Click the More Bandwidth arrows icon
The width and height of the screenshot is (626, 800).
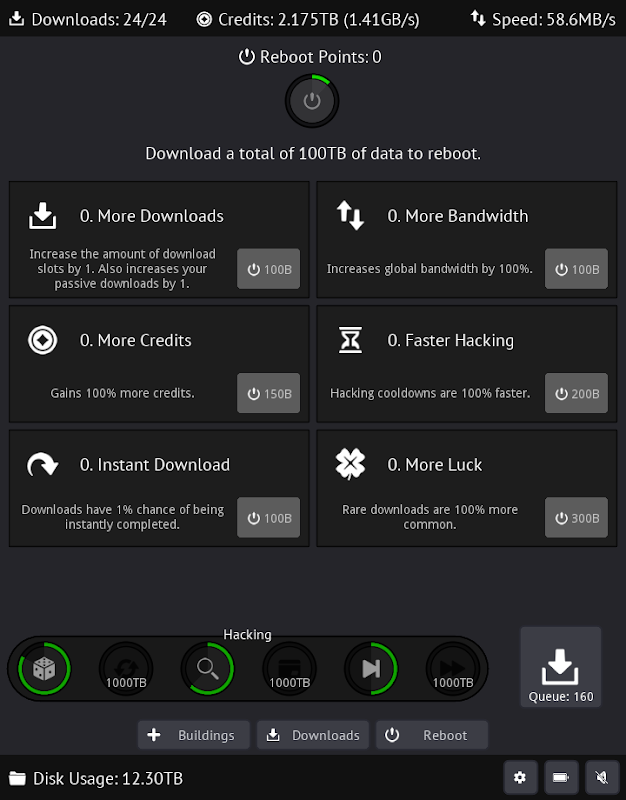tap(350, 215)
